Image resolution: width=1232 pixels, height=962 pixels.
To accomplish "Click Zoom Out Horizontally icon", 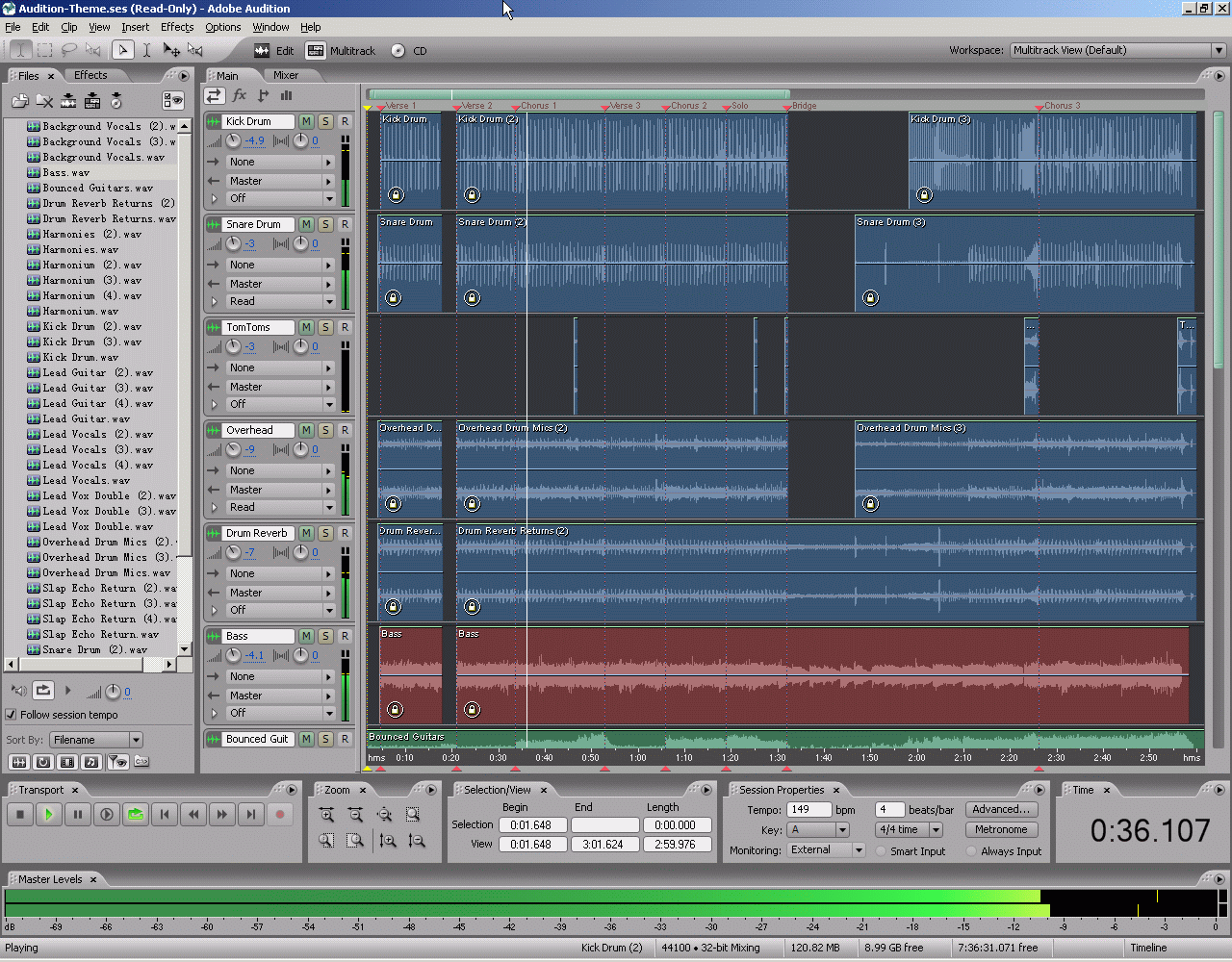I will coord(355,815).
